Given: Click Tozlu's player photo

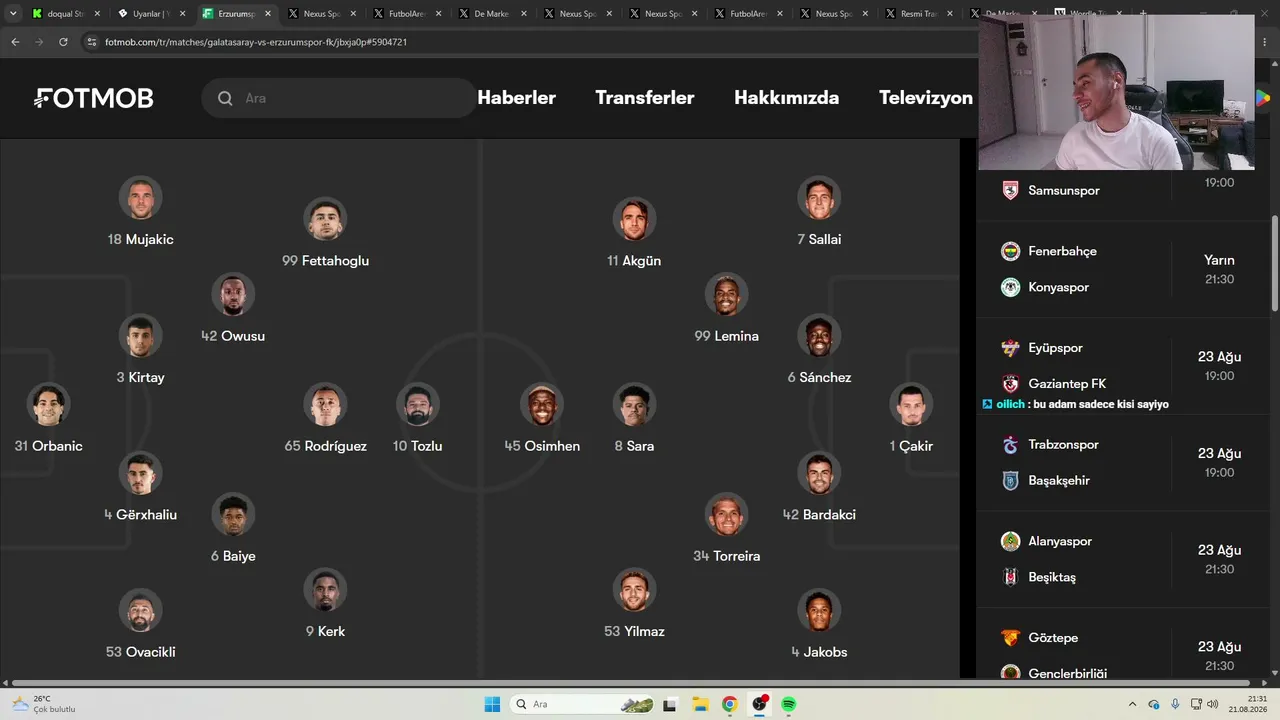Looking at the screenshot, I should click(x=417, y=405).
